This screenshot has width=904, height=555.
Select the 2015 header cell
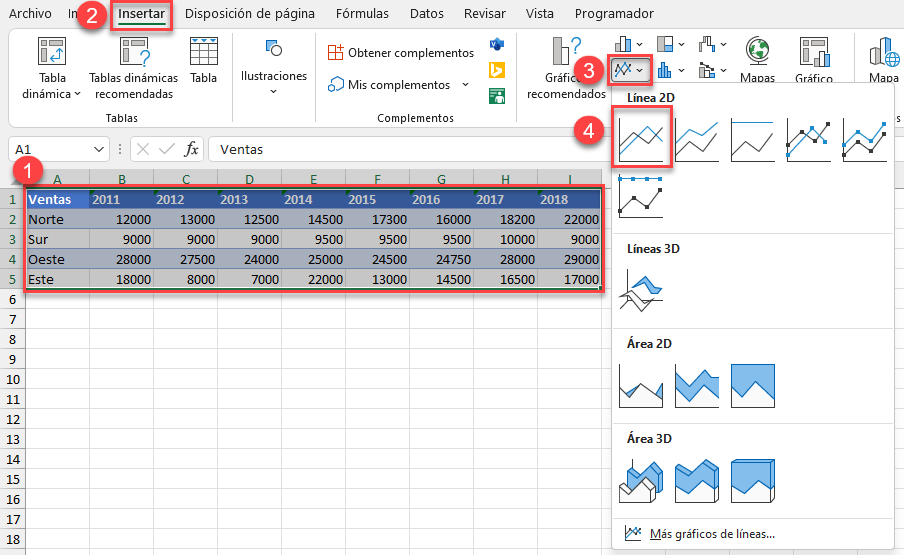pos(378,199)
